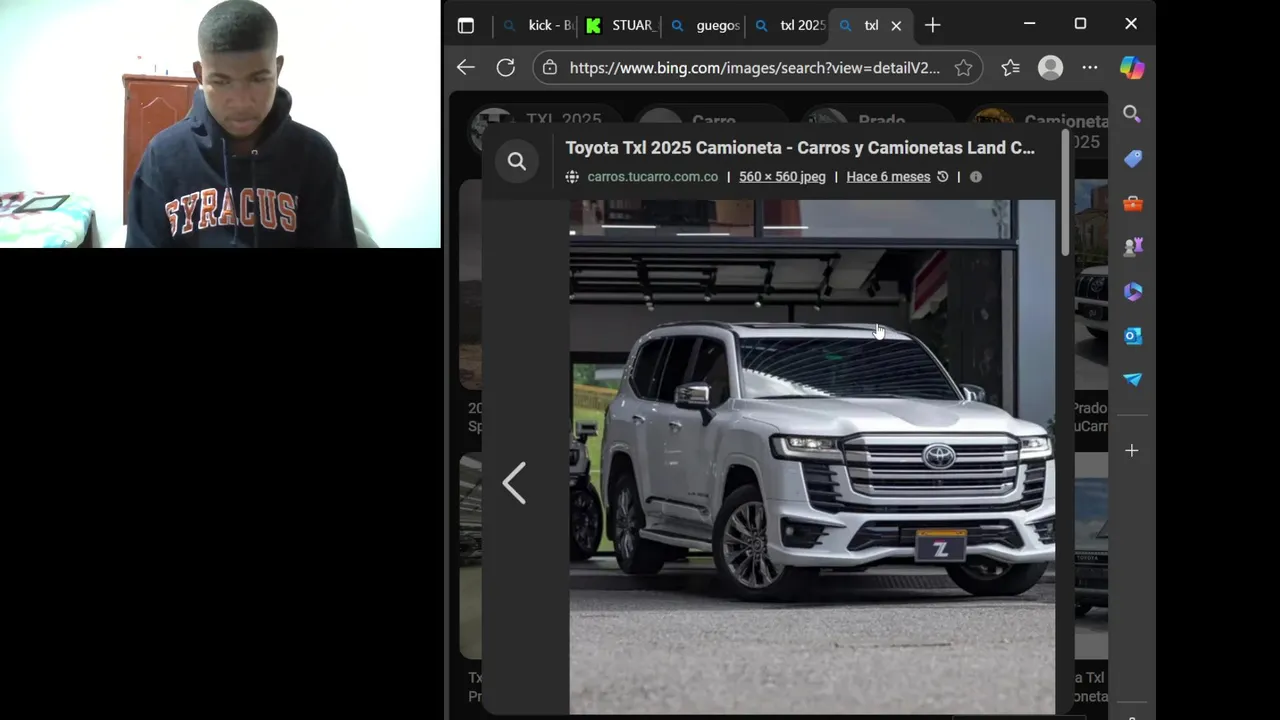
Task: Open 'Toyota Txl 2025 Camioneta' title link
Action: 800,148
